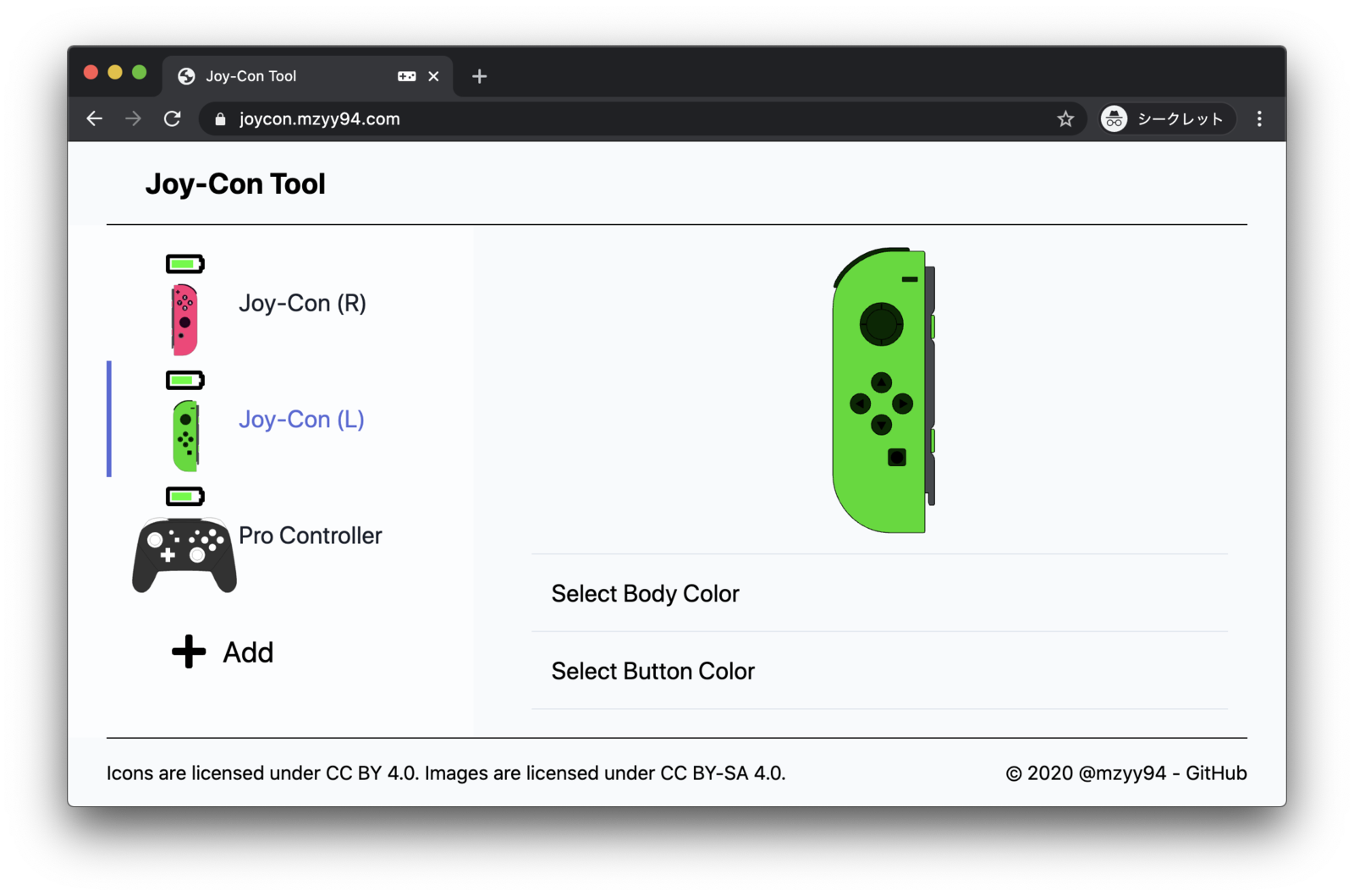Click the battery icon above Pro Controller
This screenshot has width=1354, height=896.
(185, 496)
